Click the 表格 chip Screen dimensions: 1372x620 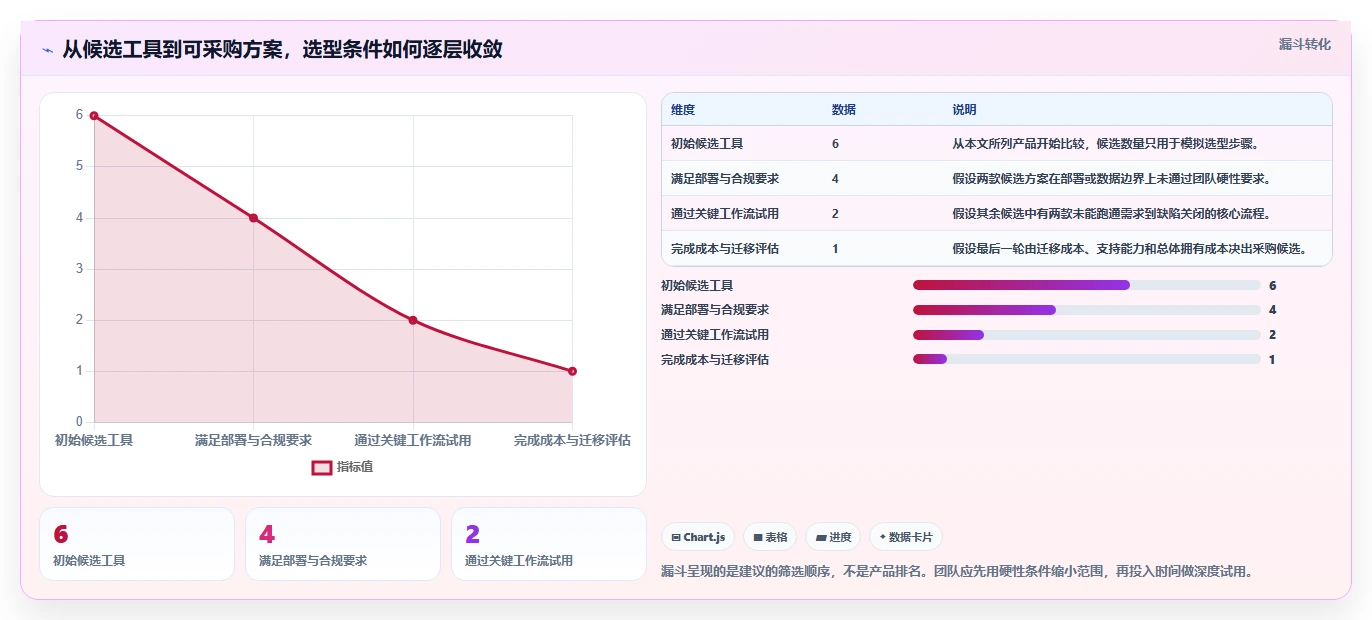(770, 537)
